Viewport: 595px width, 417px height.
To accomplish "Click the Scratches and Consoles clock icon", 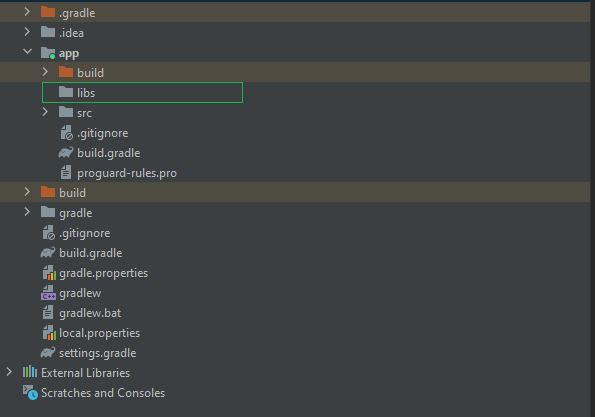I will click(30, 392).
